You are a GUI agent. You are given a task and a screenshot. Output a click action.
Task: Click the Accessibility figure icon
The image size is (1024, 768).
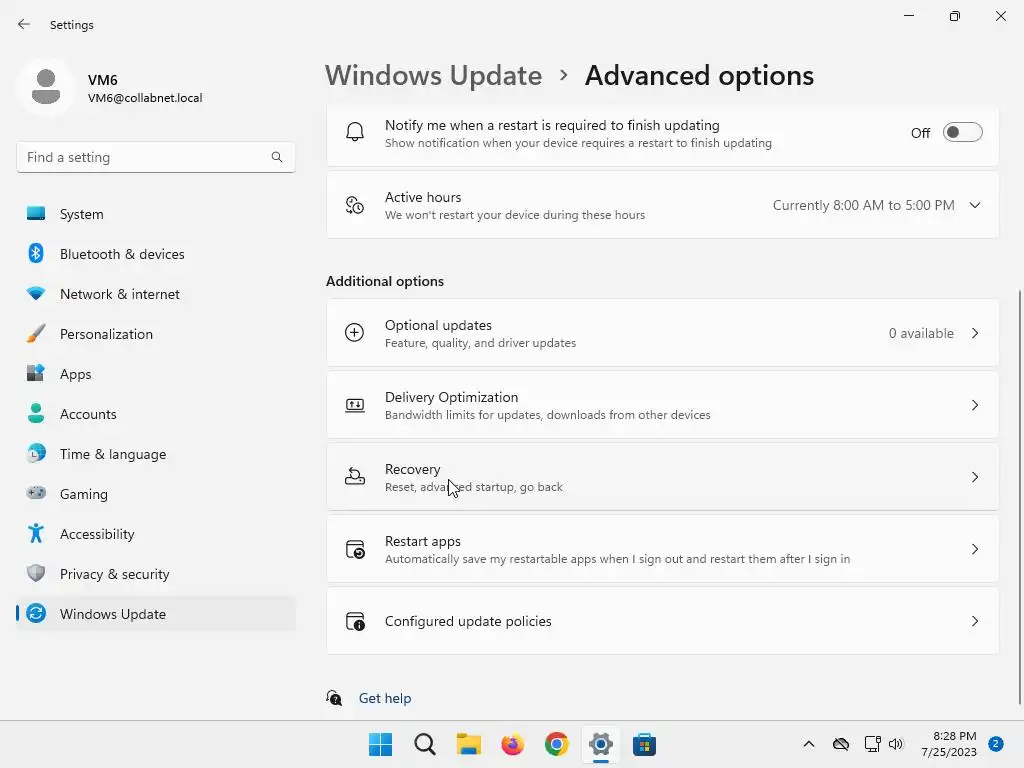click(x=36, y=534)
